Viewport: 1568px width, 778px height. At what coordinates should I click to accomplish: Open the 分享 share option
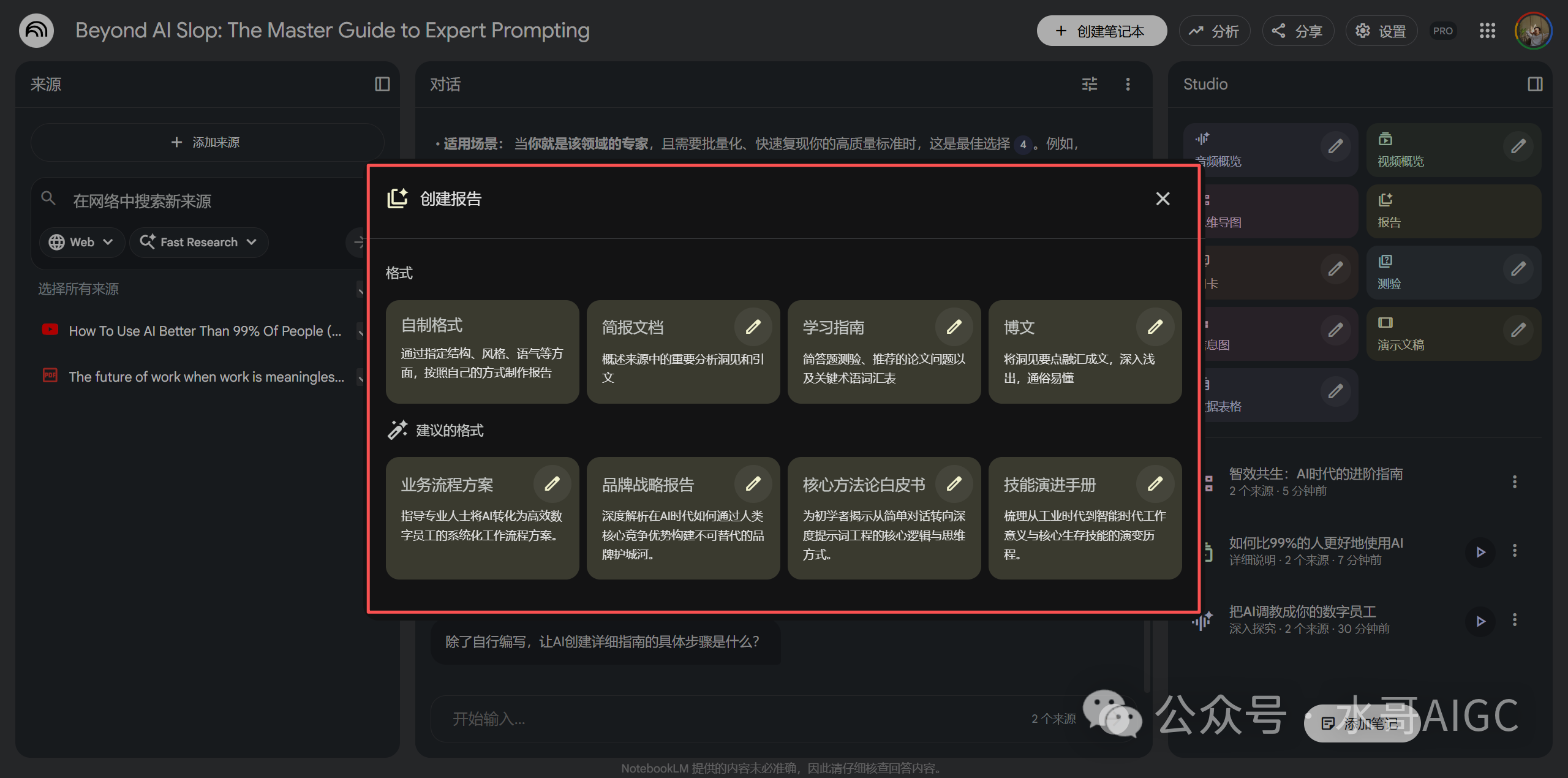pos(1297,31)
